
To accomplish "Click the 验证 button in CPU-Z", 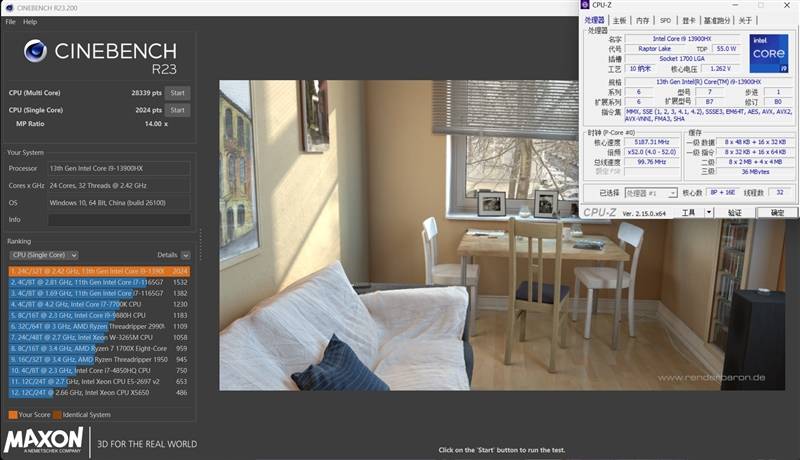I will pyautogui.click(x=734, y=213).
